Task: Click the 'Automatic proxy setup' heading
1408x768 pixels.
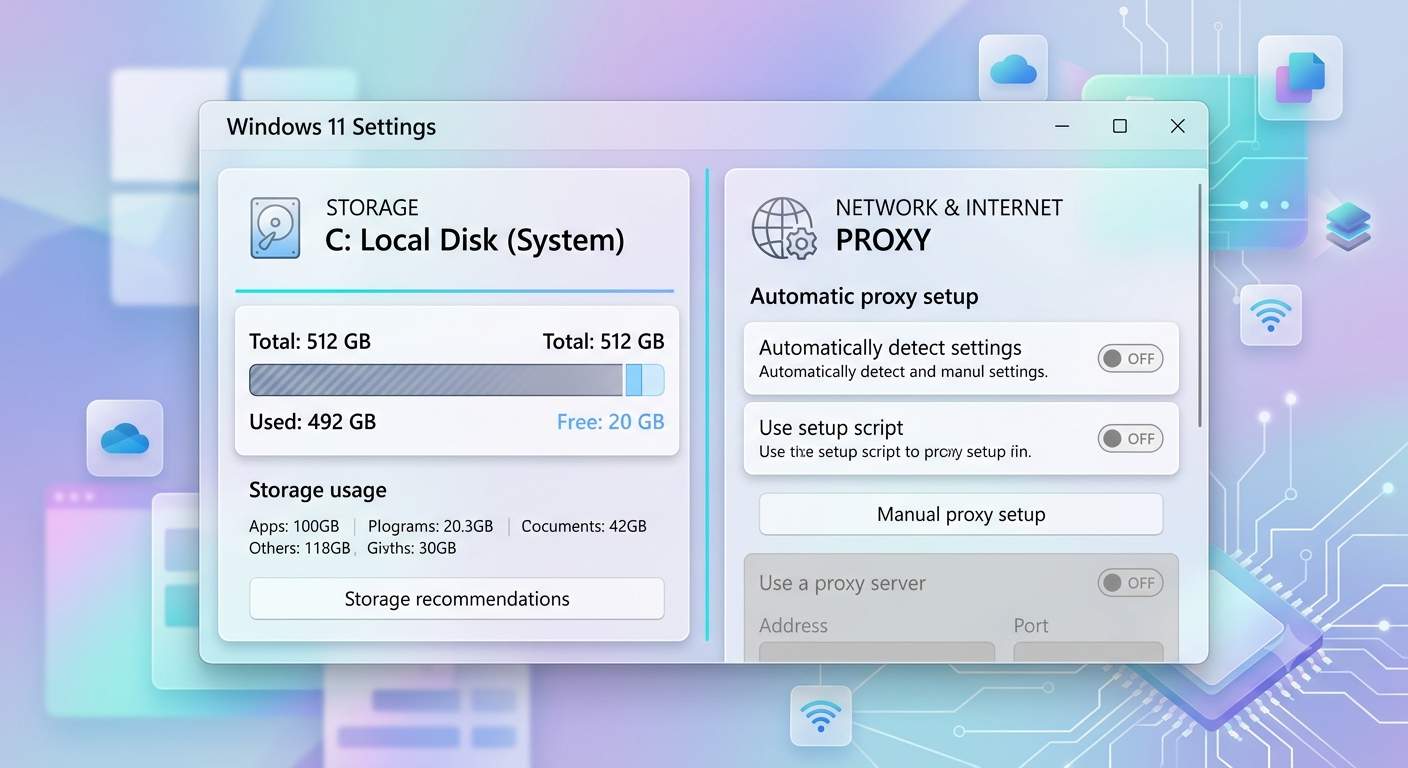Action: (x=864, y=297)
